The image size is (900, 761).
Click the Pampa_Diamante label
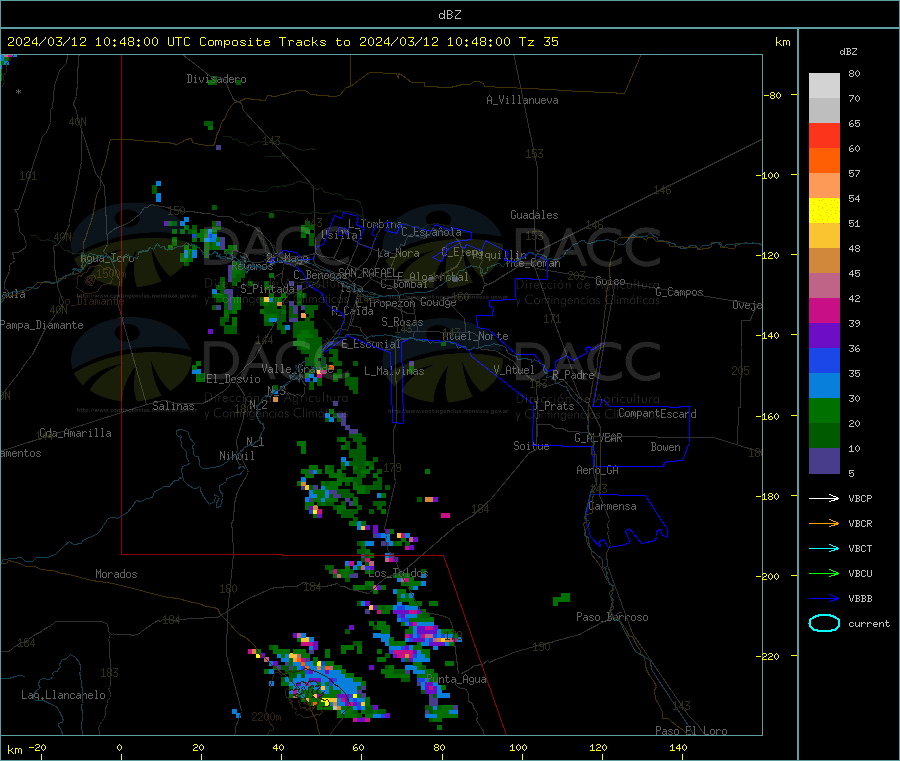click(42, 325)
